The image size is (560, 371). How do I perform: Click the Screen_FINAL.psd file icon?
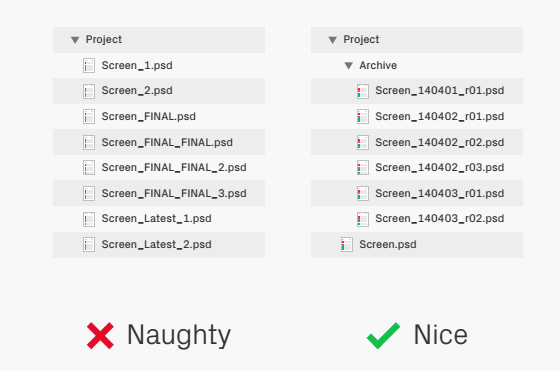click(89, 117)
